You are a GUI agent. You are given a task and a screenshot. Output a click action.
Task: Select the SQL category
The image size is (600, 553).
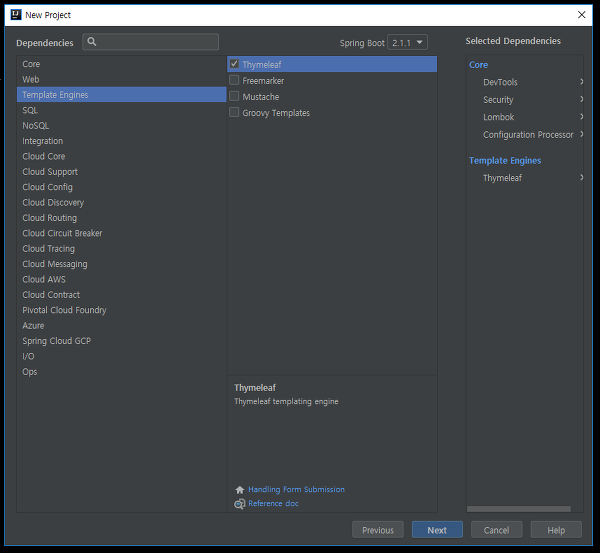click(122, 110)
